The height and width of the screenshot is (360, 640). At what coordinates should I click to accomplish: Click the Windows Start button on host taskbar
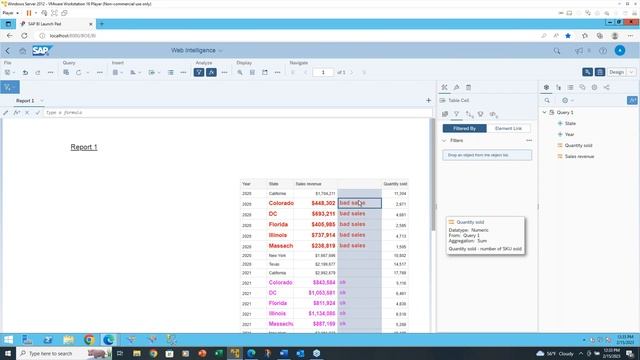click(8, 353)
